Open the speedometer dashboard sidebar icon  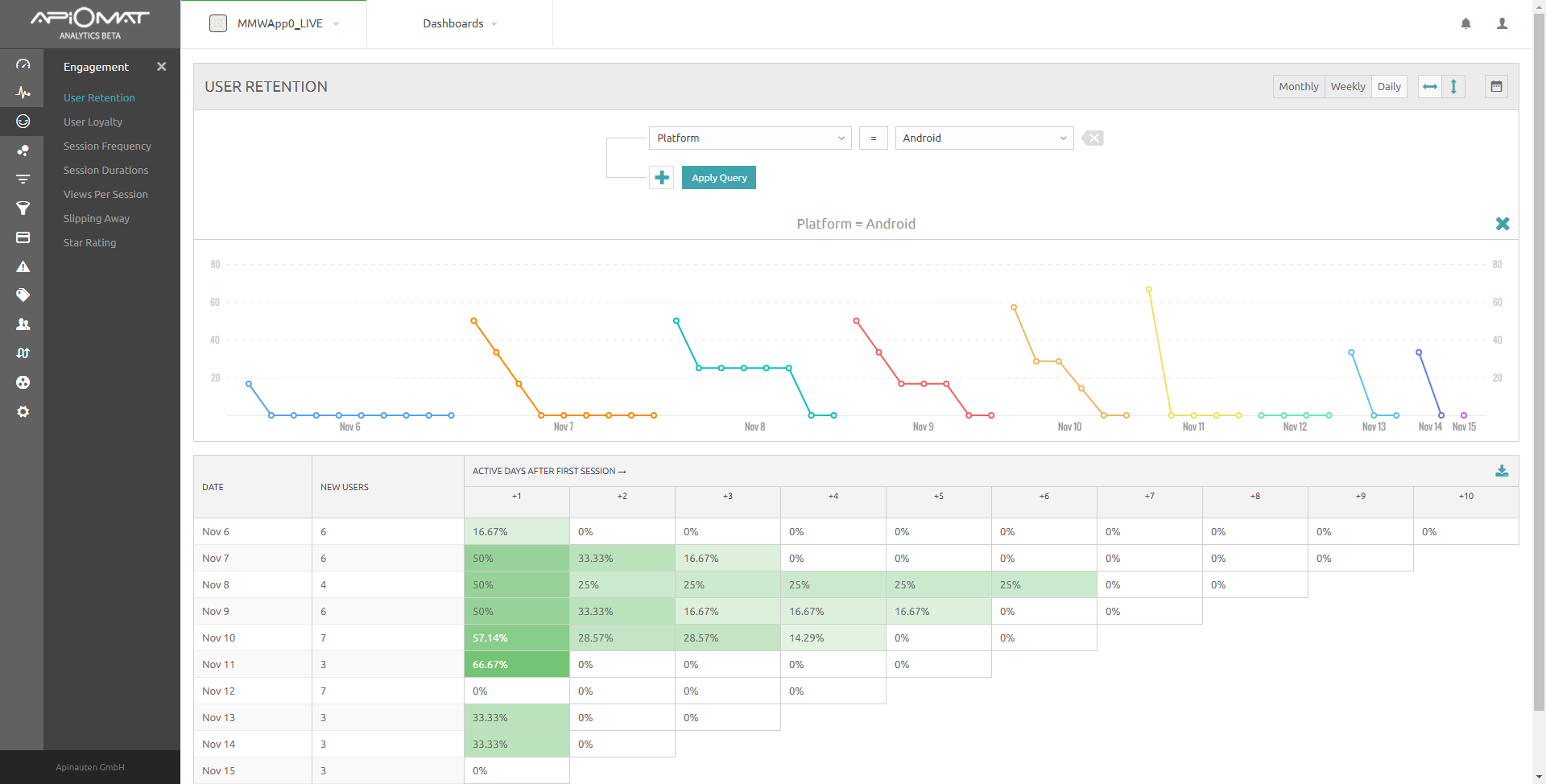coord(23,64)
